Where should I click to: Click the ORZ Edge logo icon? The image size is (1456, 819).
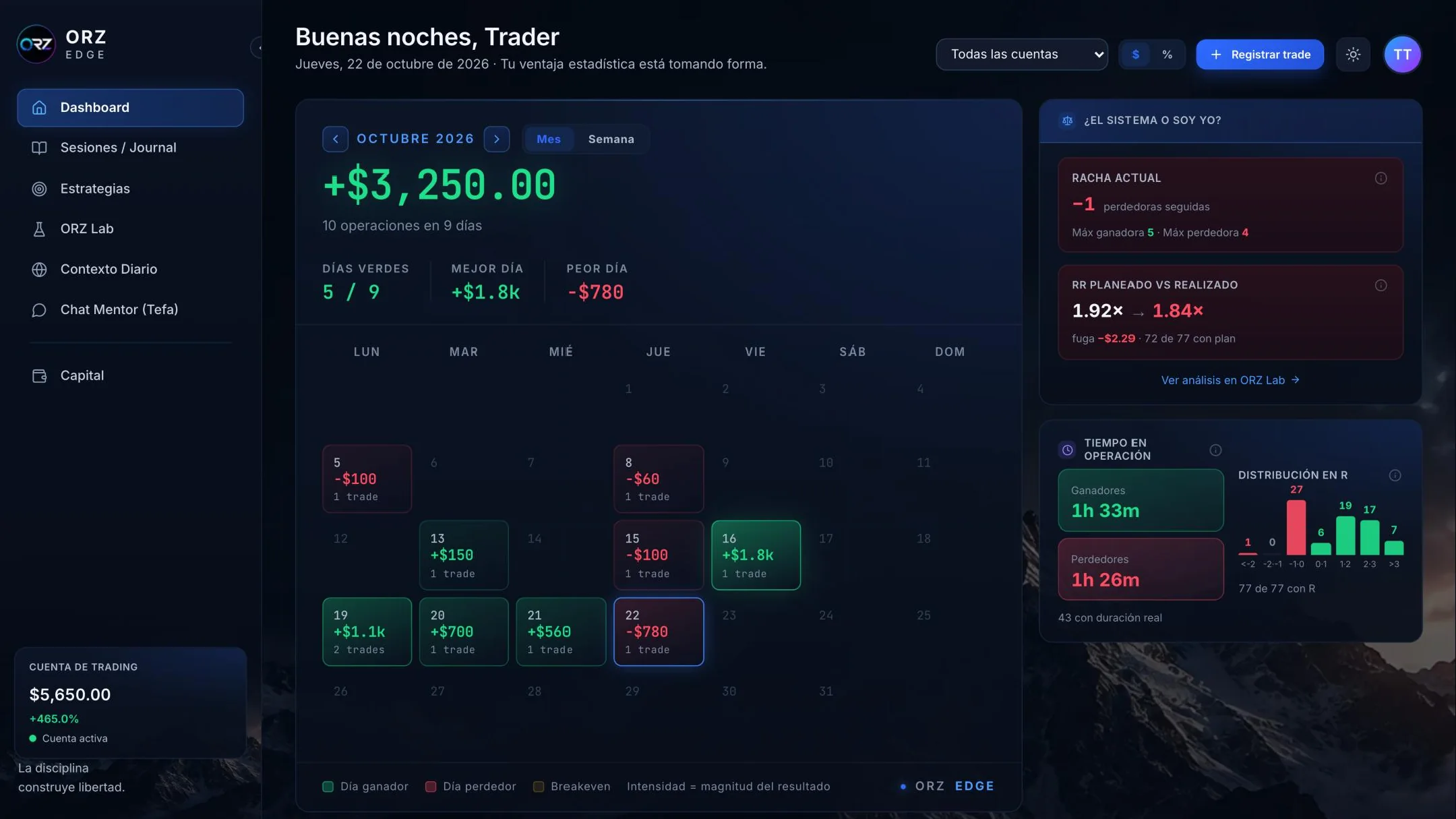pyautogui.click(x=36, y=44)
